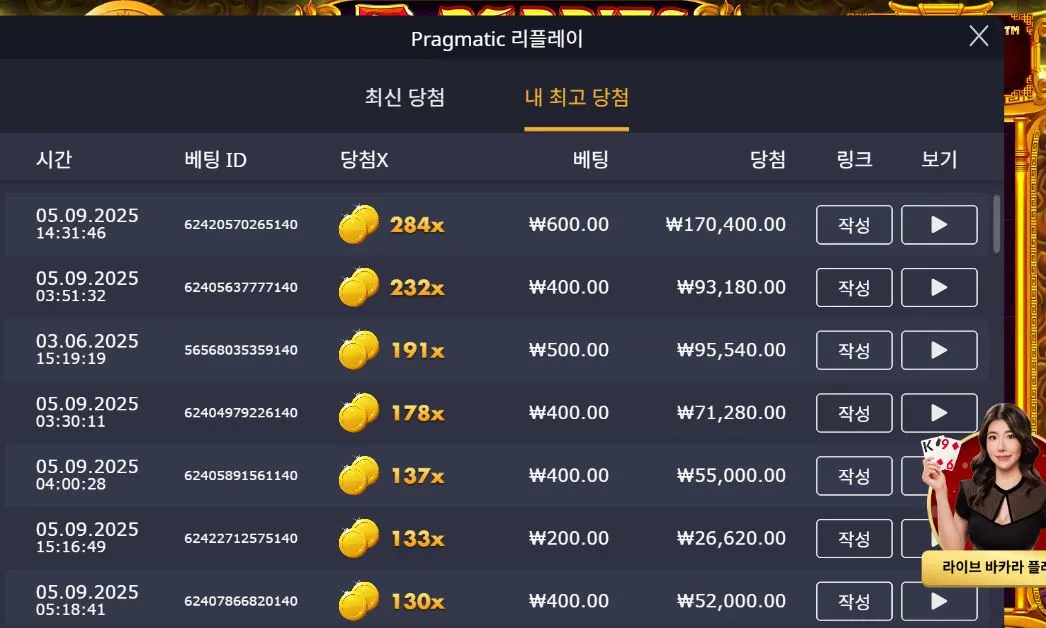
Task: Play the replay of the 284x win
Action: point(939,225)
